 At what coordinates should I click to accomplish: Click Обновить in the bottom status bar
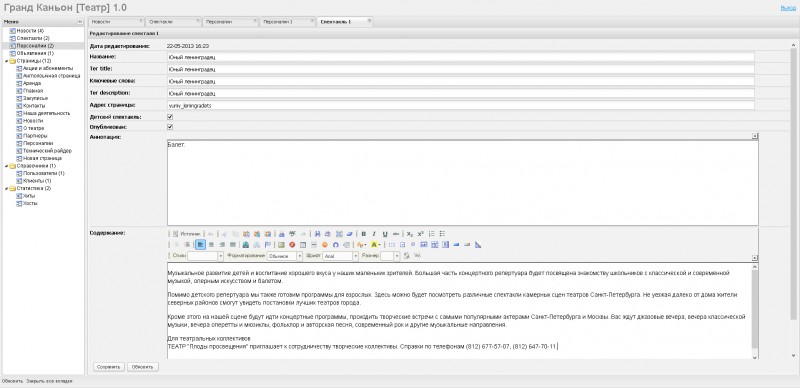12,381
